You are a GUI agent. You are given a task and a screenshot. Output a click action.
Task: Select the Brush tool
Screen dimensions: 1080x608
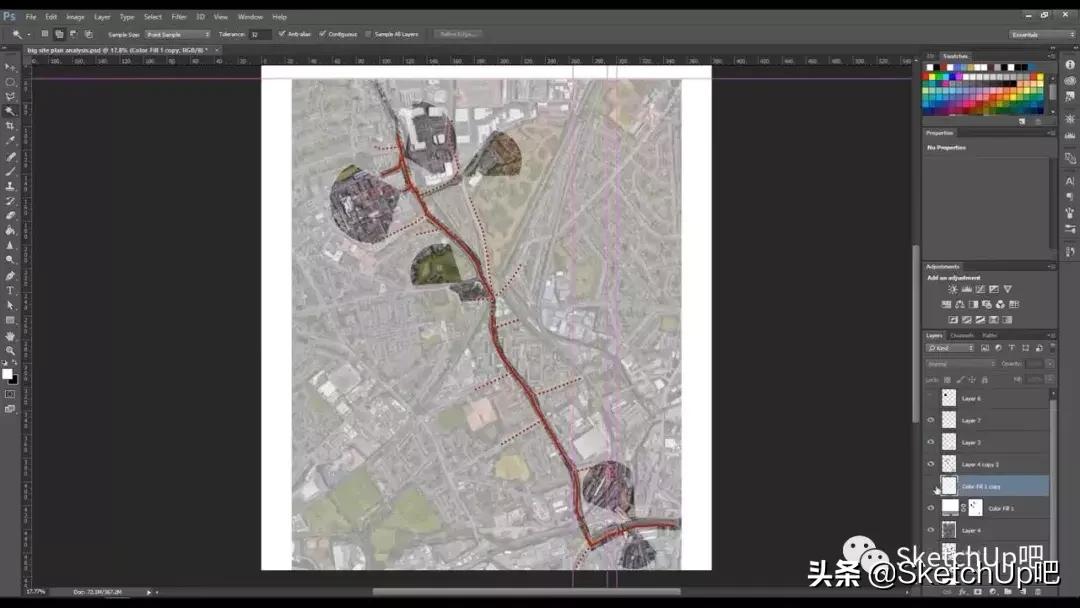tap(10, 172)
